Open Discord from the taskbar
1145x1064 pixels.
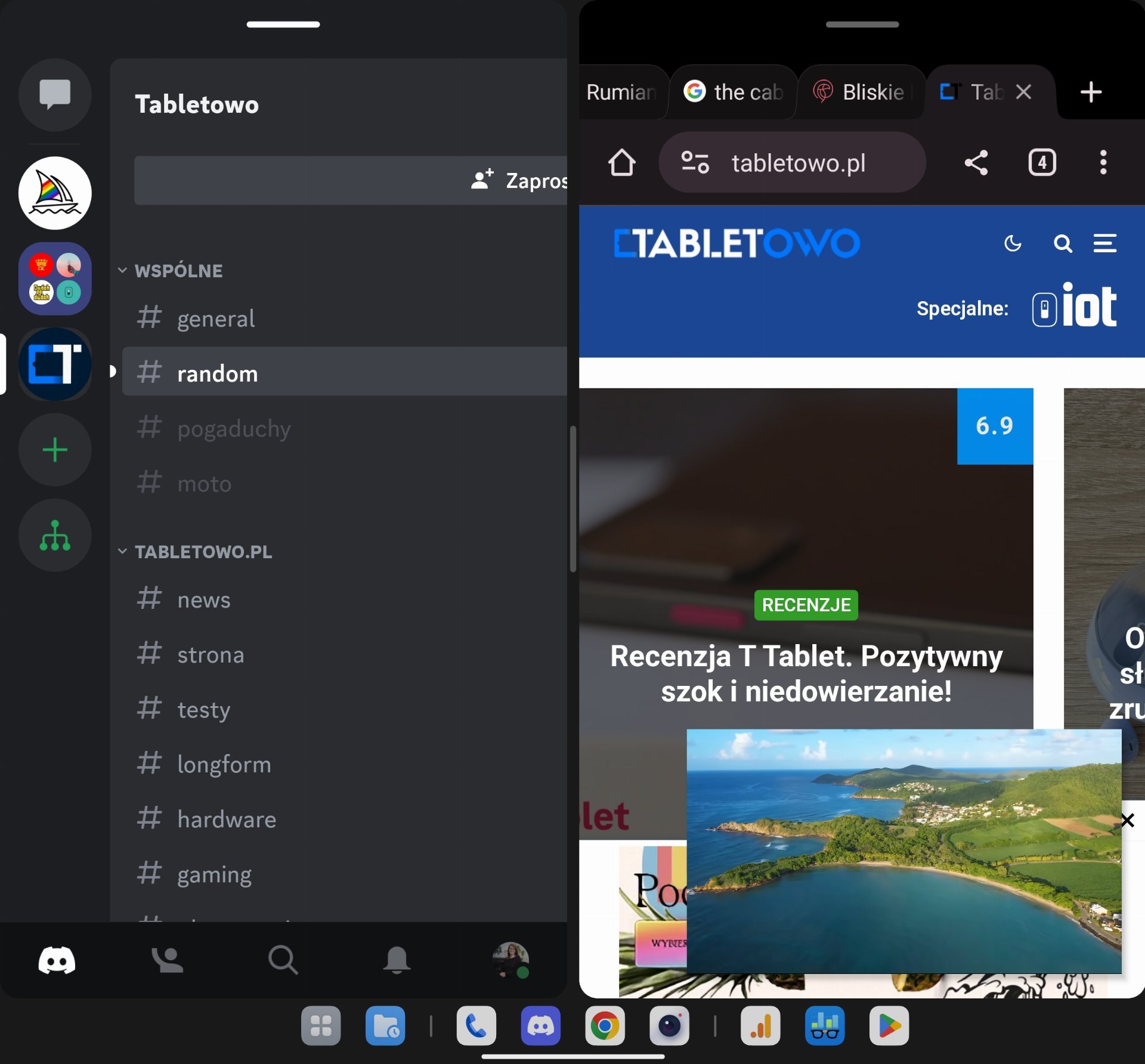pyautogui.click(x=540, y=1026)
